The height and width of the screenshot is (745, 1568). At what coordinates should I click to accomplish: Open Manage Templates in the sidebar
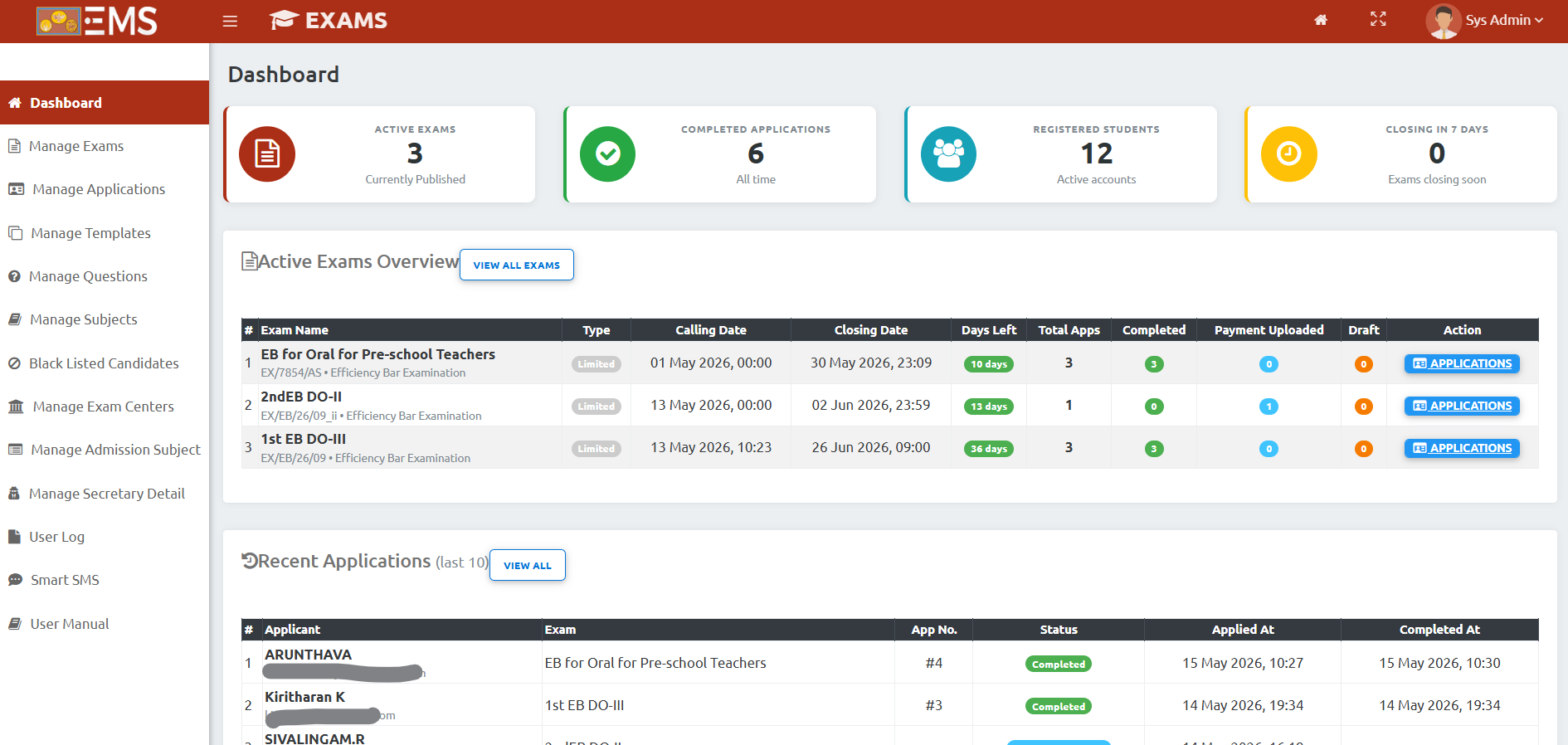105,233
